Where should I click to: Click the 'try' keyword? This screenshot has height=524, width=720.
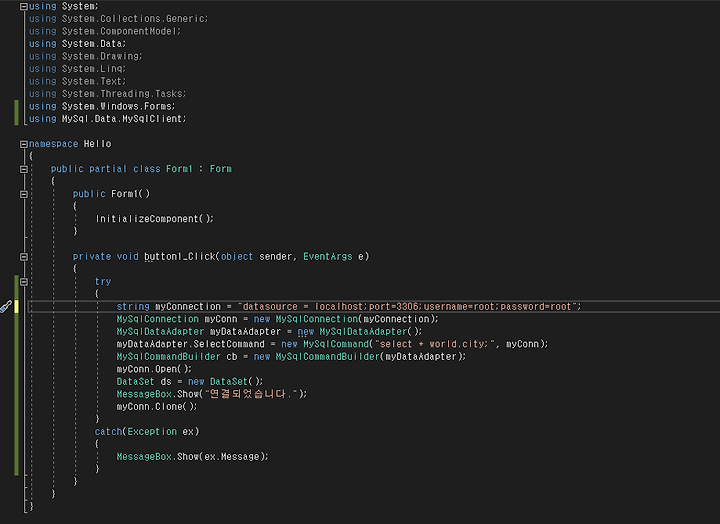(103, 282)
